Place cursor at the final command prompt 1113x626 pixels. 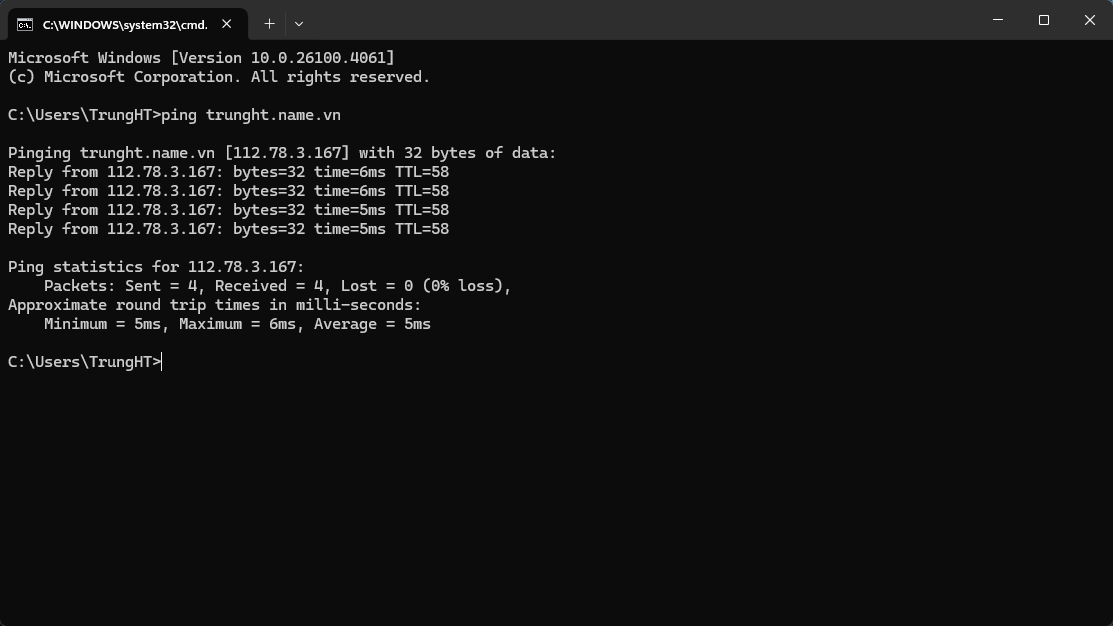pos(161,362)
